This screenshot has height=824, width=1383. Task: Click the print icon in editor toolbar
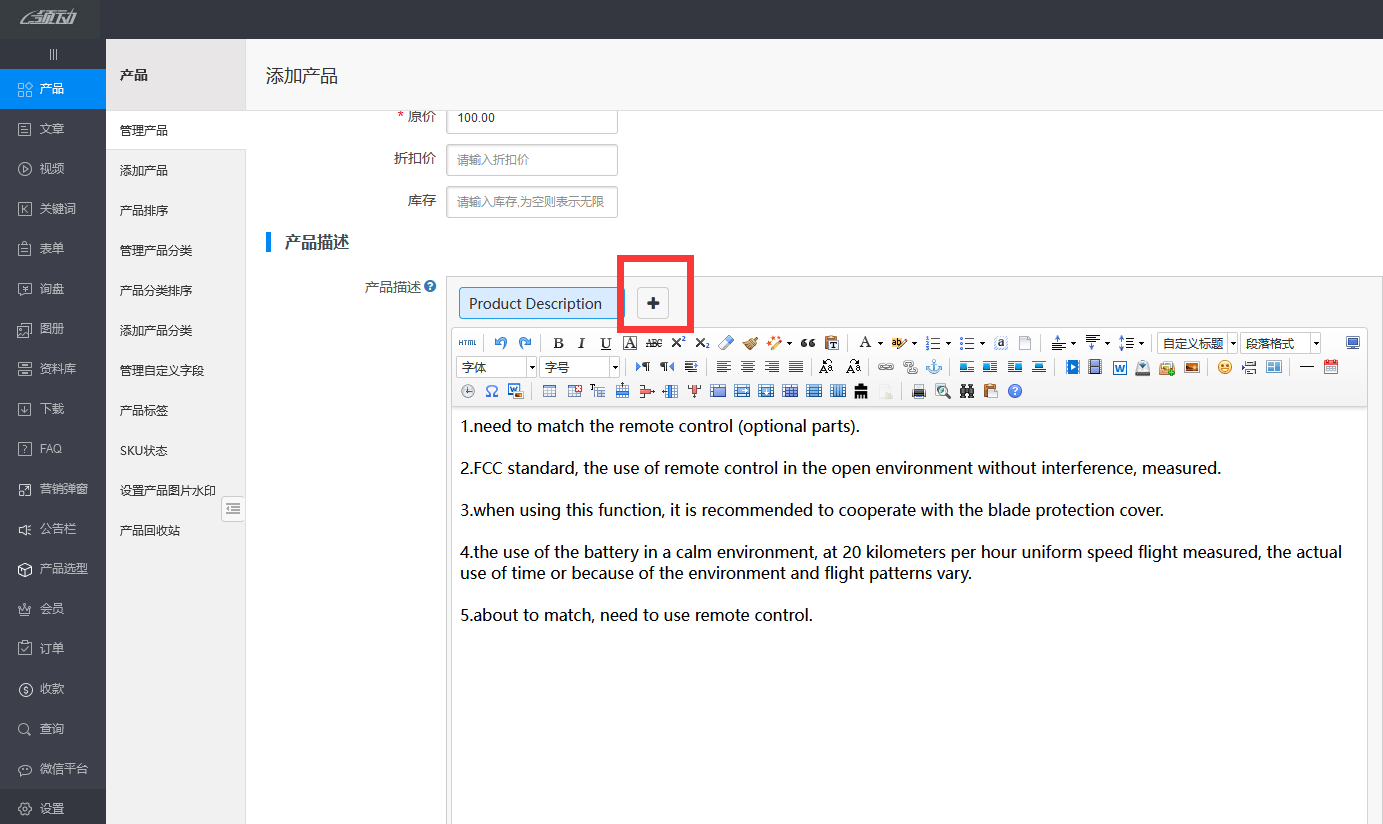click(919, 391)
